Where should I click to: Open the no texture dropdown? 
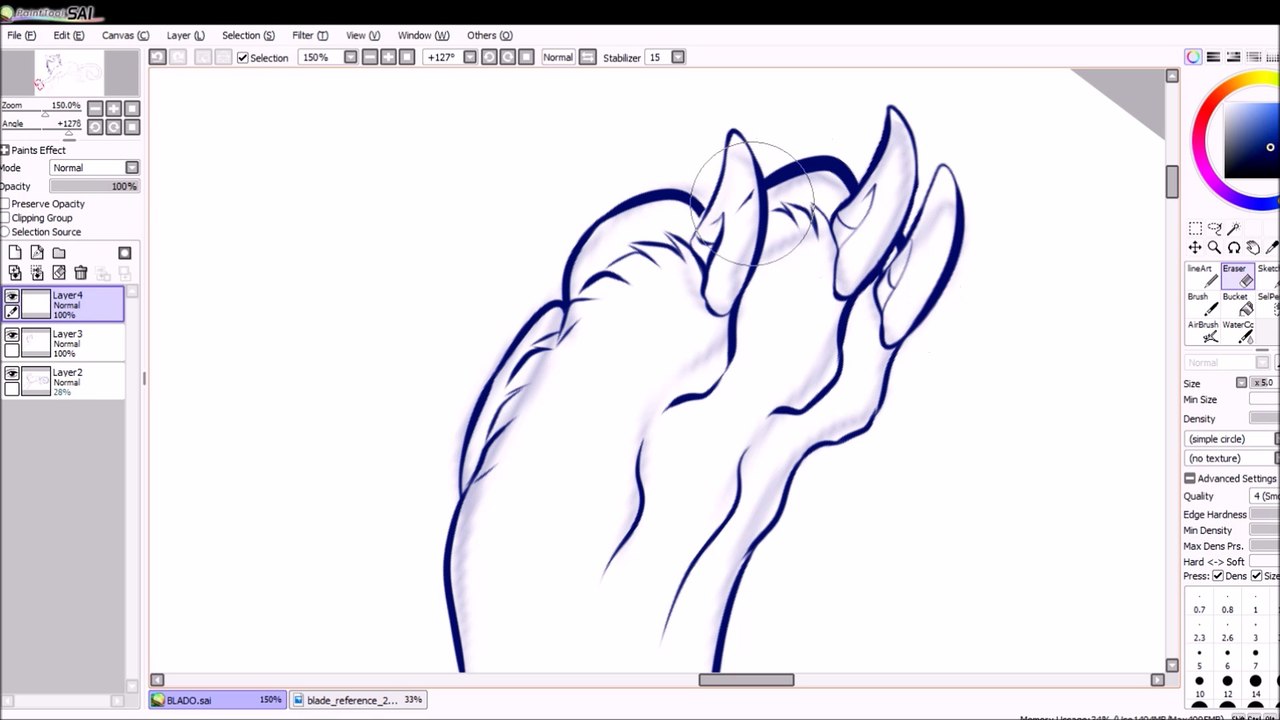pyautogui.click(x=1232, y=458)
